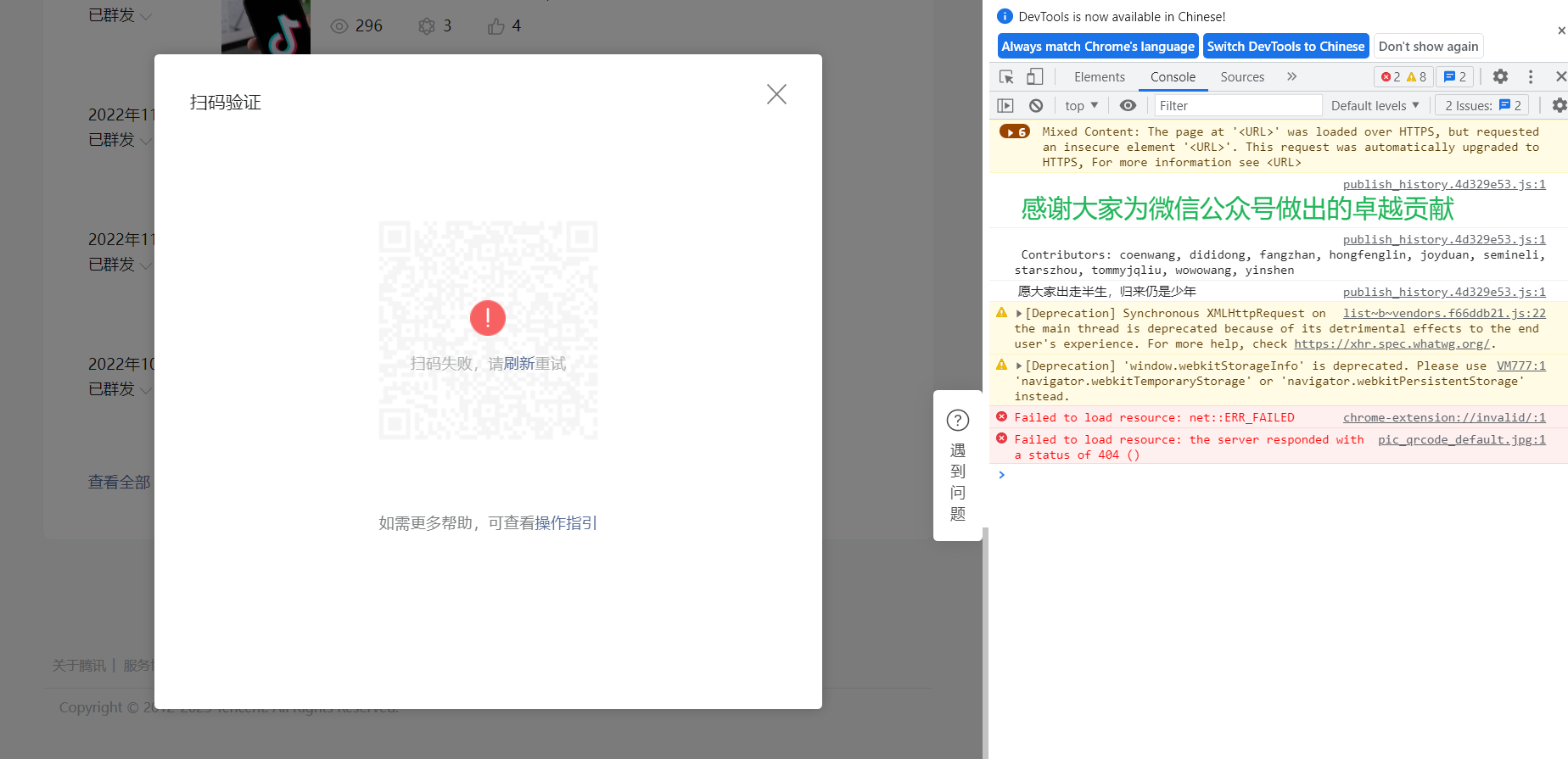Image resolution: width=1568 pixels, height=759 pixels.
Task: Switch to the Sources tab
Action: click(1242, 77)
